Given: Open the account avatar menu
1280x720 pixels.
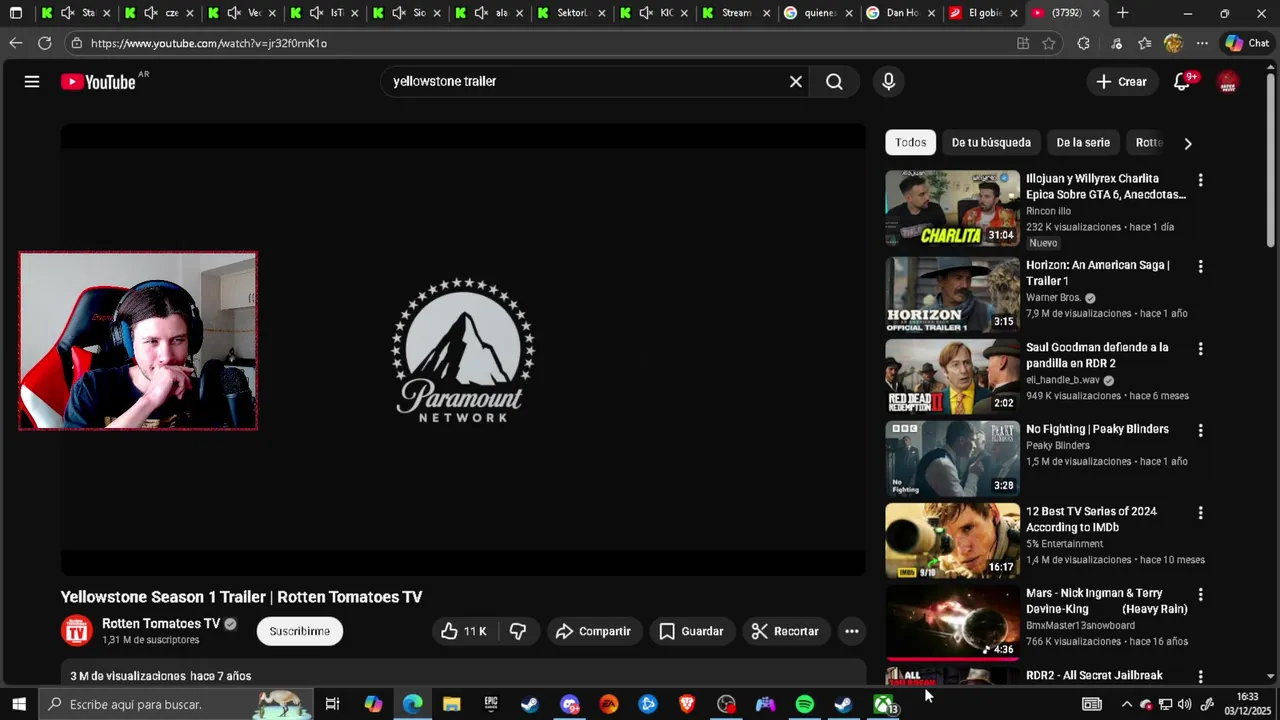Looking at the screenshot, I should pyautogui.click(x=1228, y=82).
